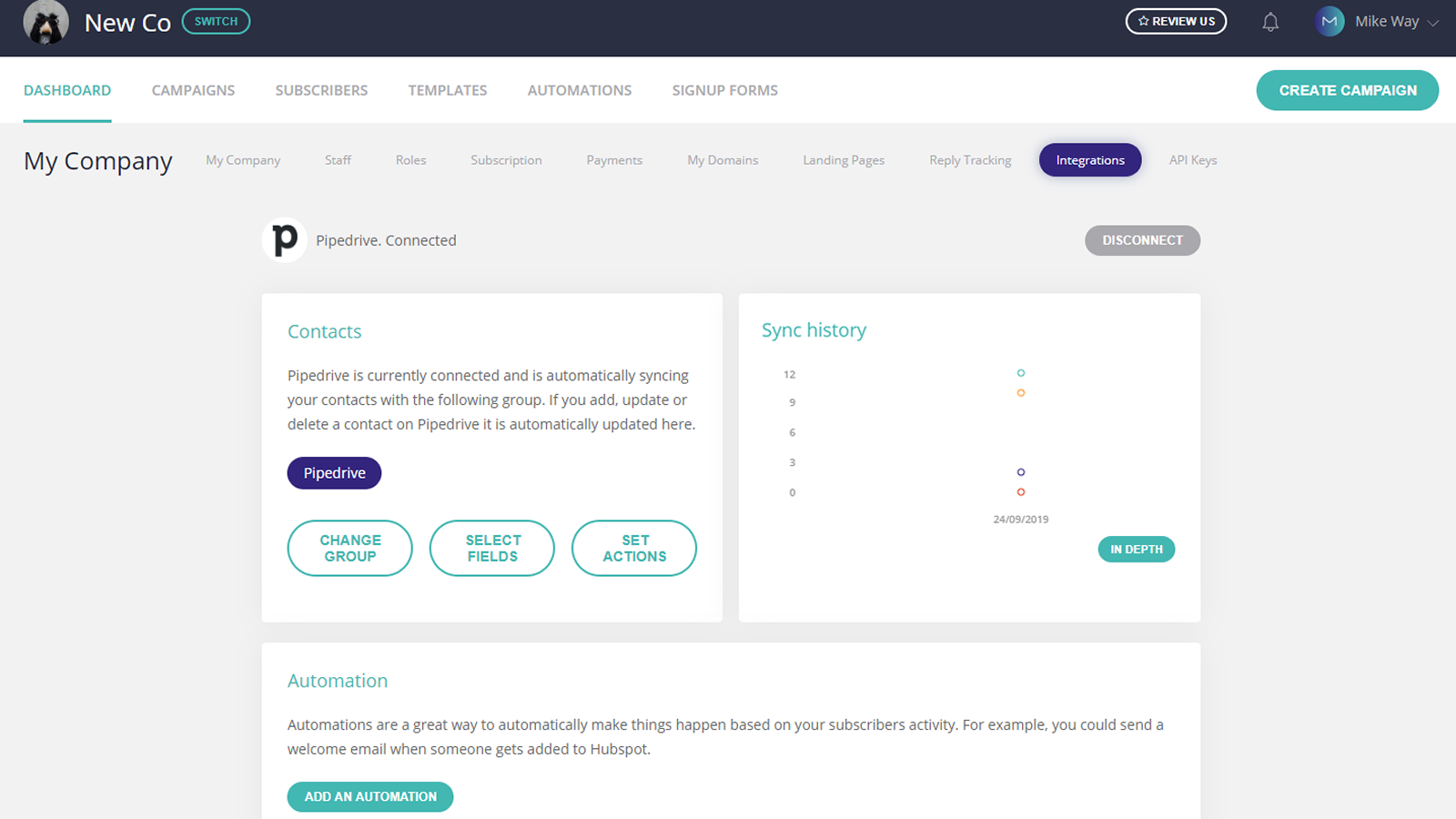Image resolution: width=1456 pixels, height=819 pixels.
Task: Expand the Mike Way account dropdown arrow
Action: tap(1433, 23)
